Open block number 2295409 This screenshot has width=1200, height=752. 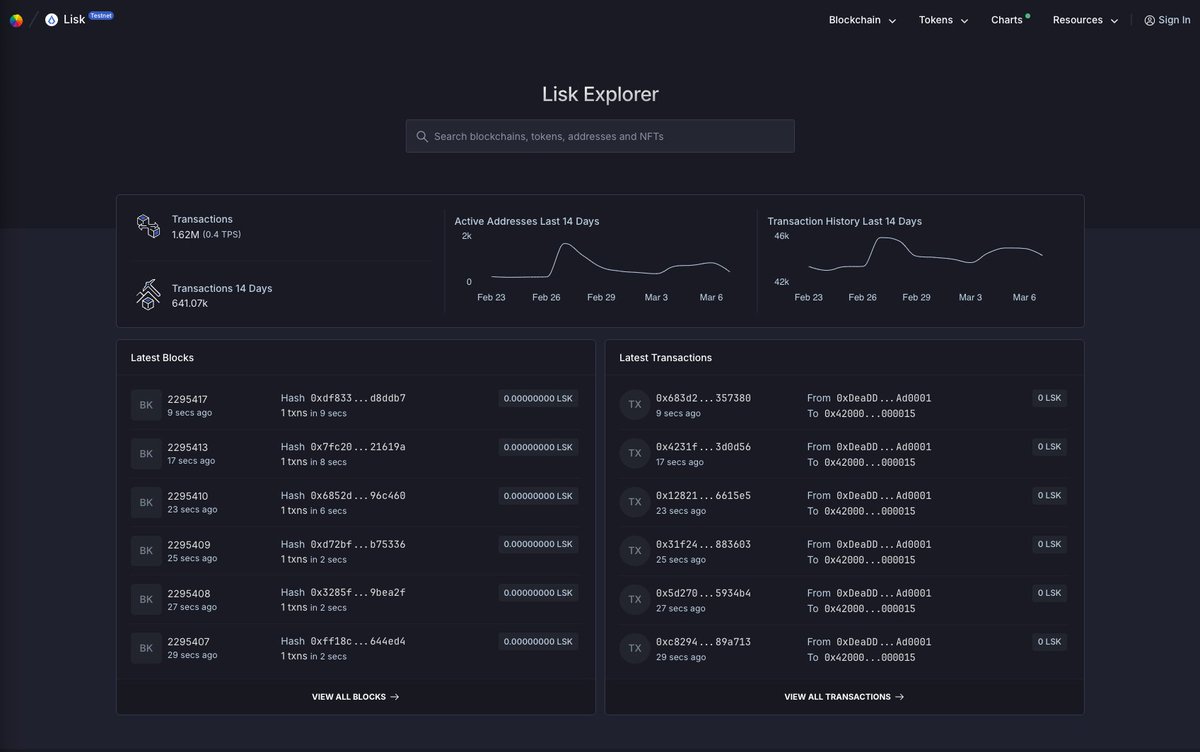187,545
